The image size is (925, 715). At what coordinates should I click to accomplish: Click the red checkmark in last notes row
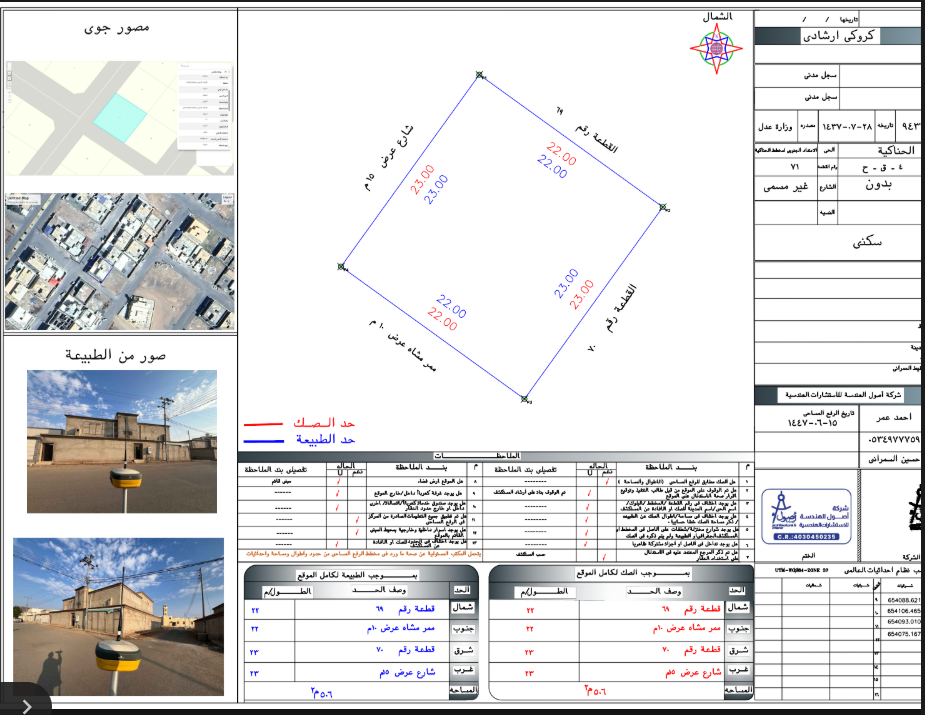(x=604, y=556)
